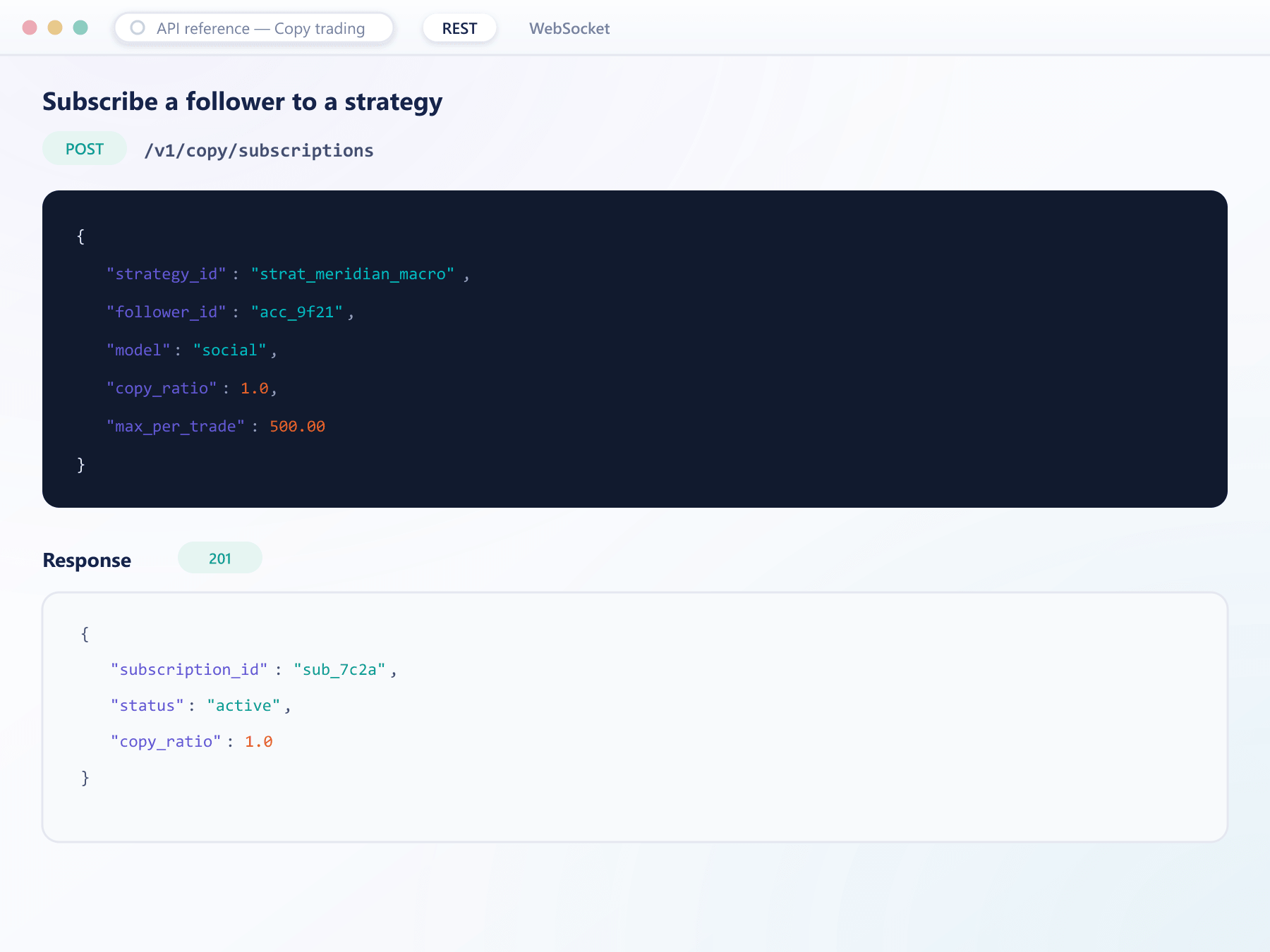The height and width of the screenshot is (952, 1270).
Task: Click the 1.0 value in request body
Action: click(x=255, y=388)
